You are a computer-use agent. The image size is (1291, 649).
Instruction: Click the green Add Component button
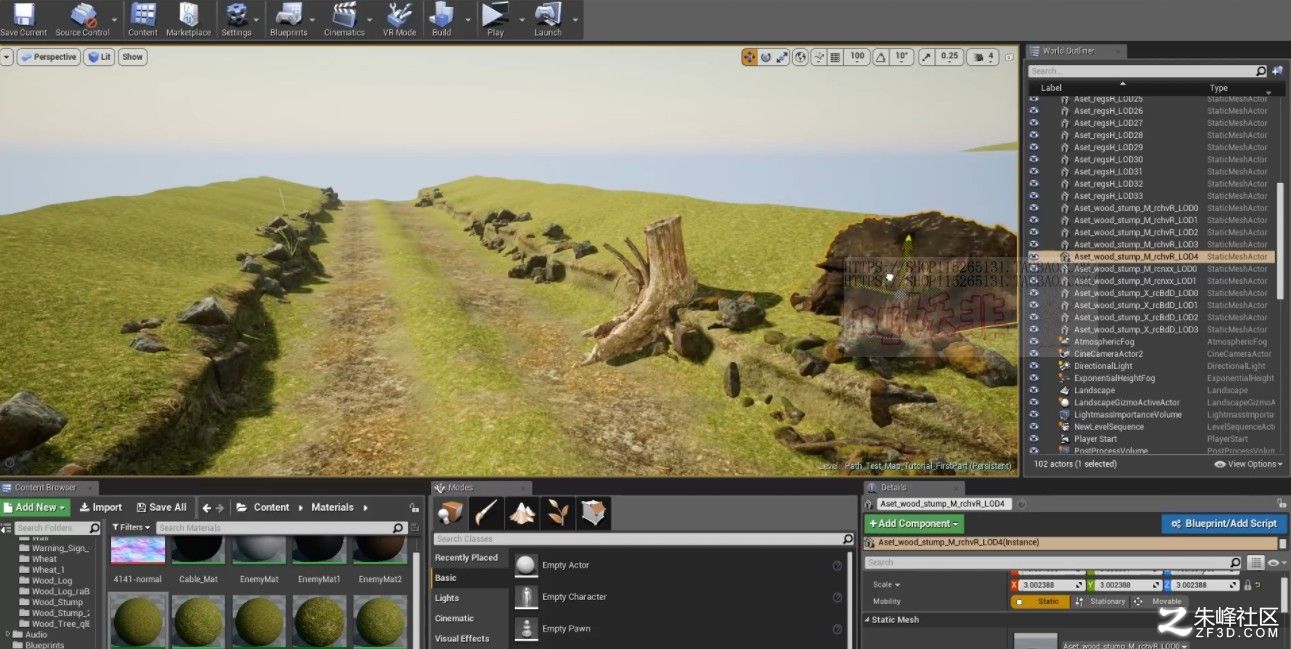coord(914,523)
